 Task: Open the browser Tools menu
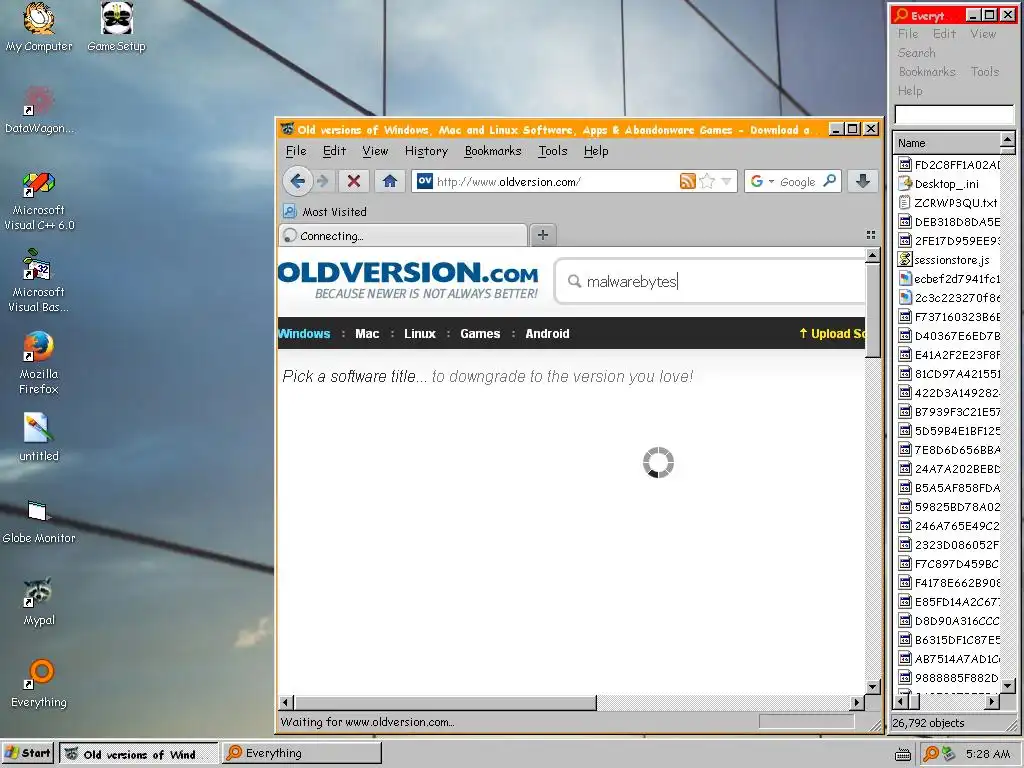[x=552, y=151]
